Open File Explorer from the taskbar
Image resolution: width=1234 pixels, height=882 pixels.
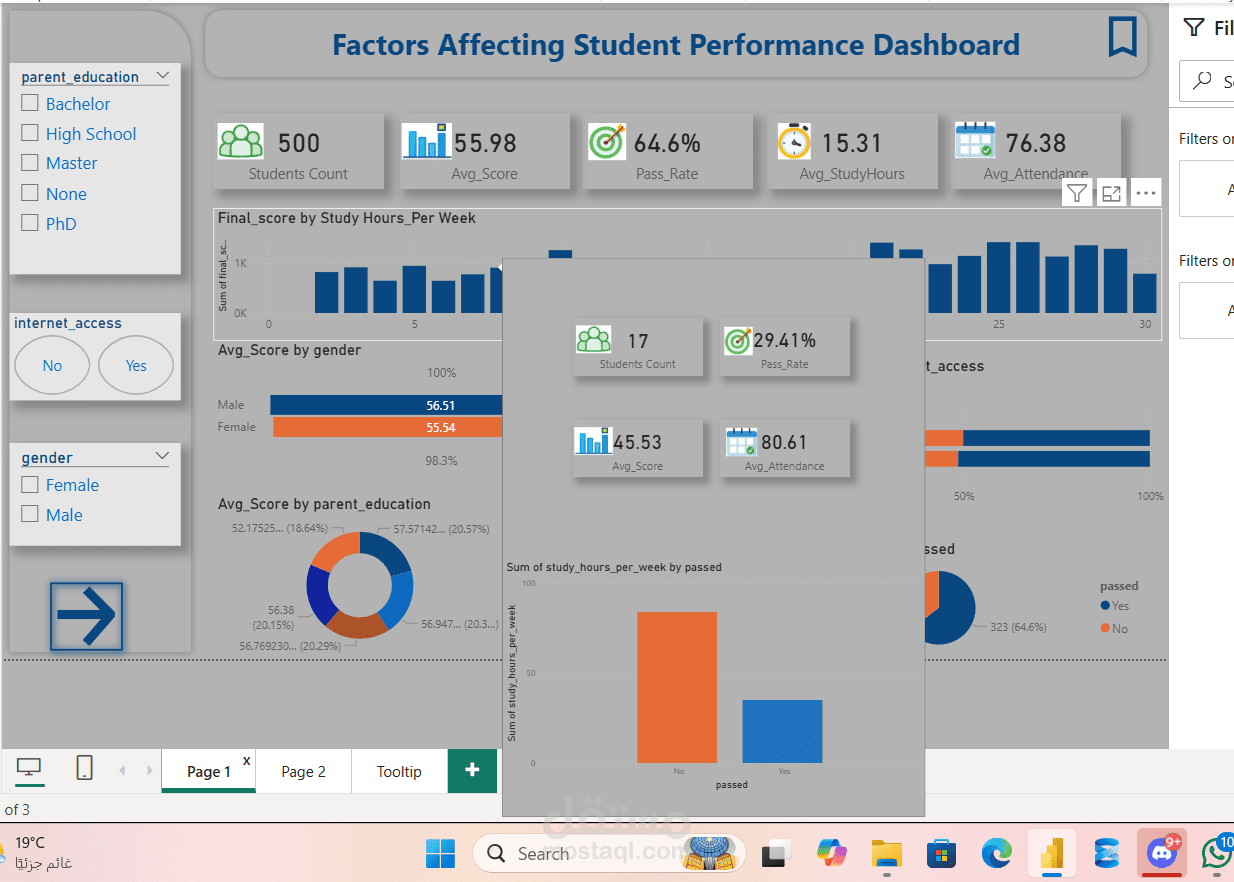[x=887, y=854]
